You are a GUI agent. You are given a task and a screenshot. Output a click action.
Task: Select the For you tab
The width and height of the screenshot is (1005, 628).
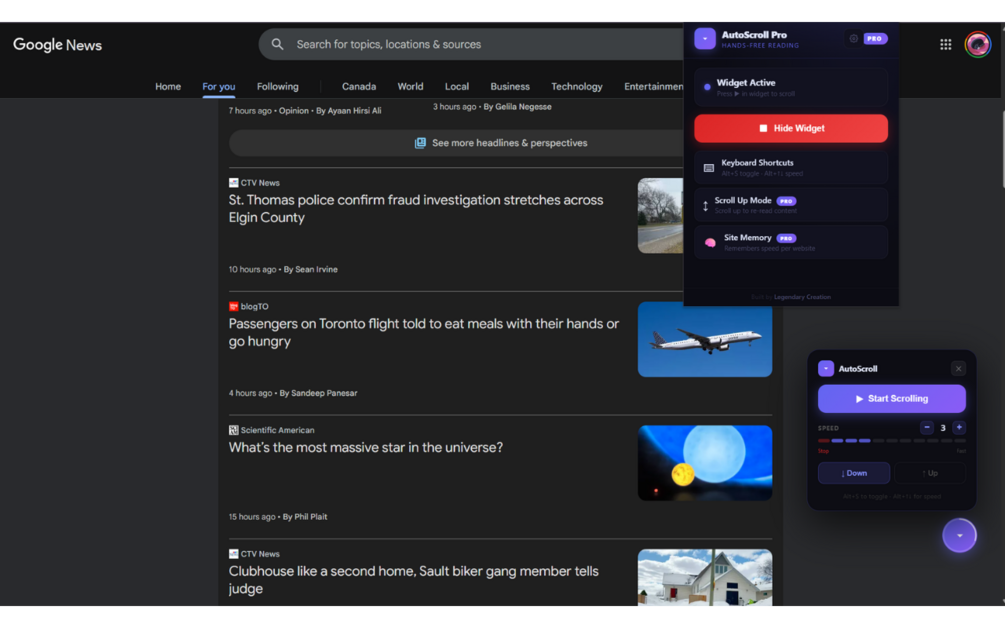coord(219,87)
